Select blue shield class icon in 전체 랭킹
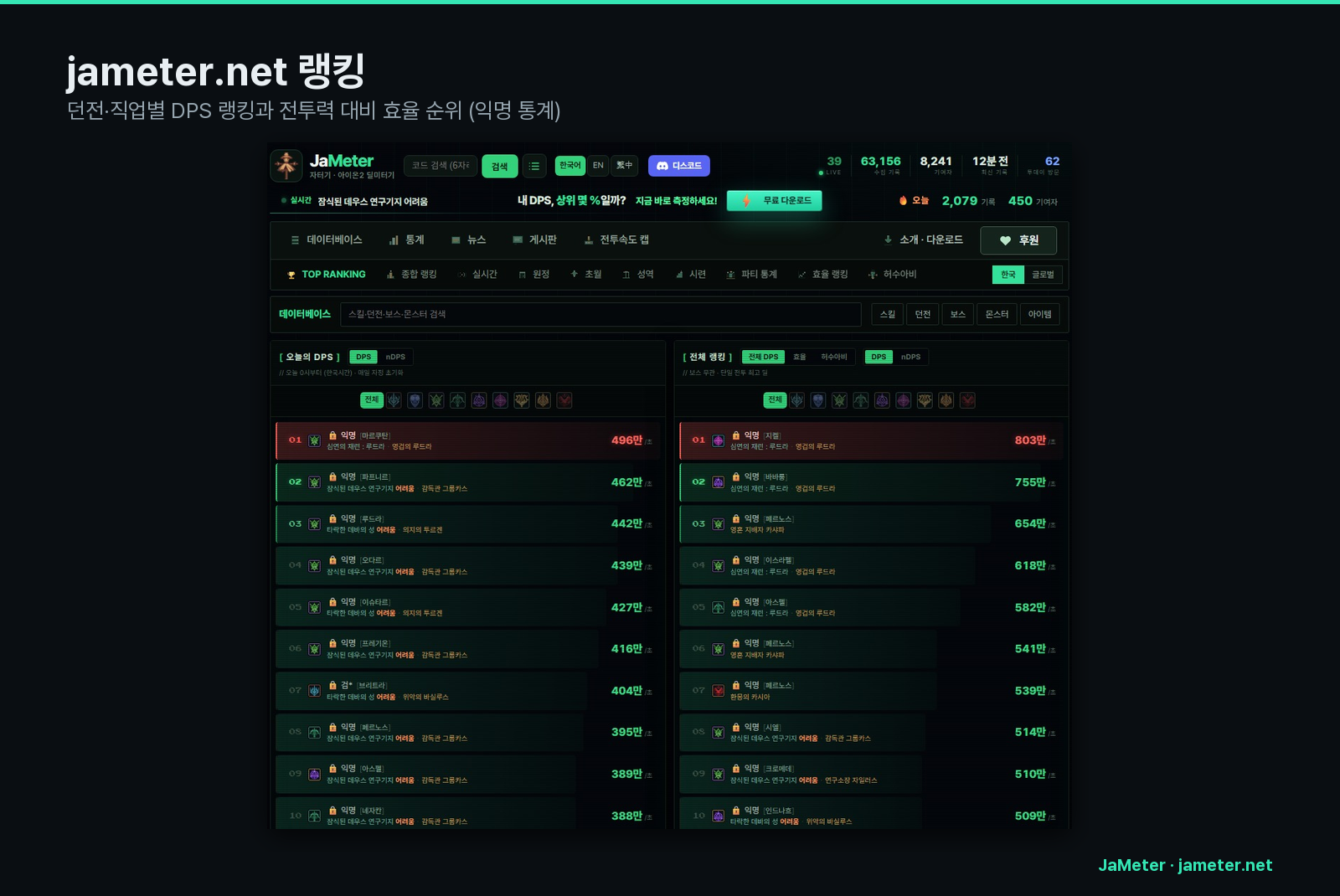Image resolution: width=1340 pixels, height=896 pixels. [x=818, y=400]
